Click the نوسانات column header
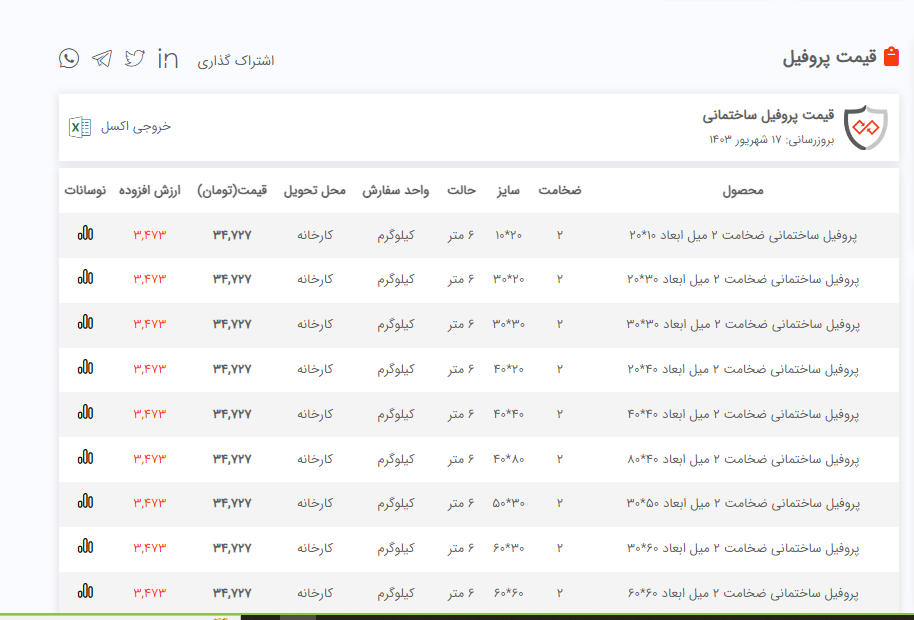914x620 pixels. (86, 190)
